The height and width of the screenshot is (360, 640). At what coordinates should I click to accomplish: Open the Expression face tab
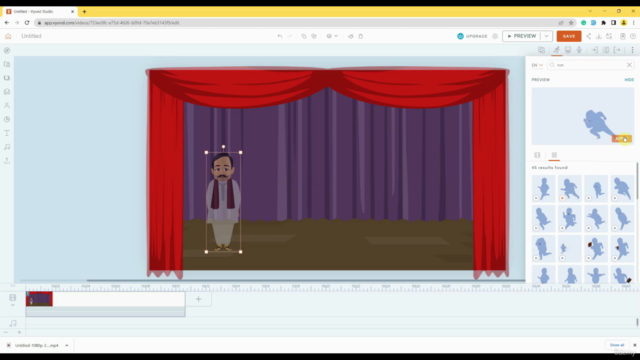point(568,50)
